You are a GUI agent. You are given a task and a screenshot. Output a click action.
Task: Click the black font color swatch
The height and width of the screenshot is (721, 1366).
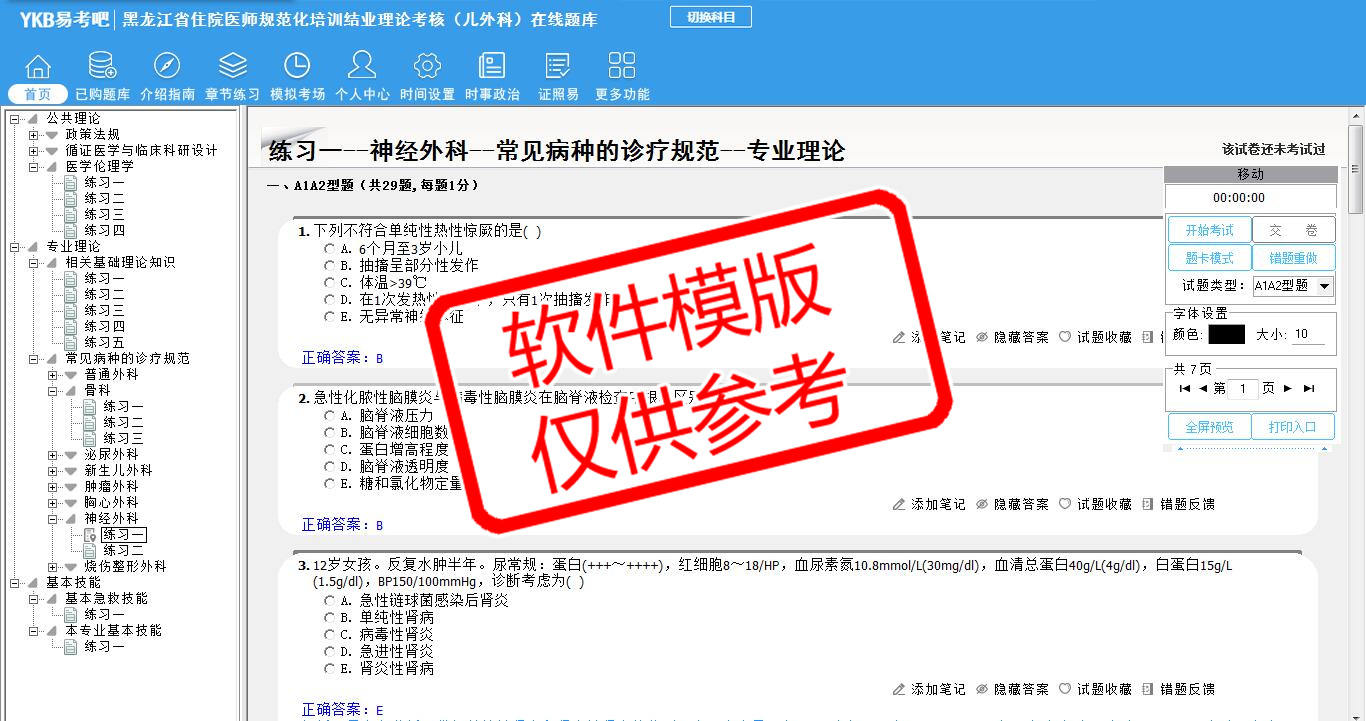[1226, 335]
